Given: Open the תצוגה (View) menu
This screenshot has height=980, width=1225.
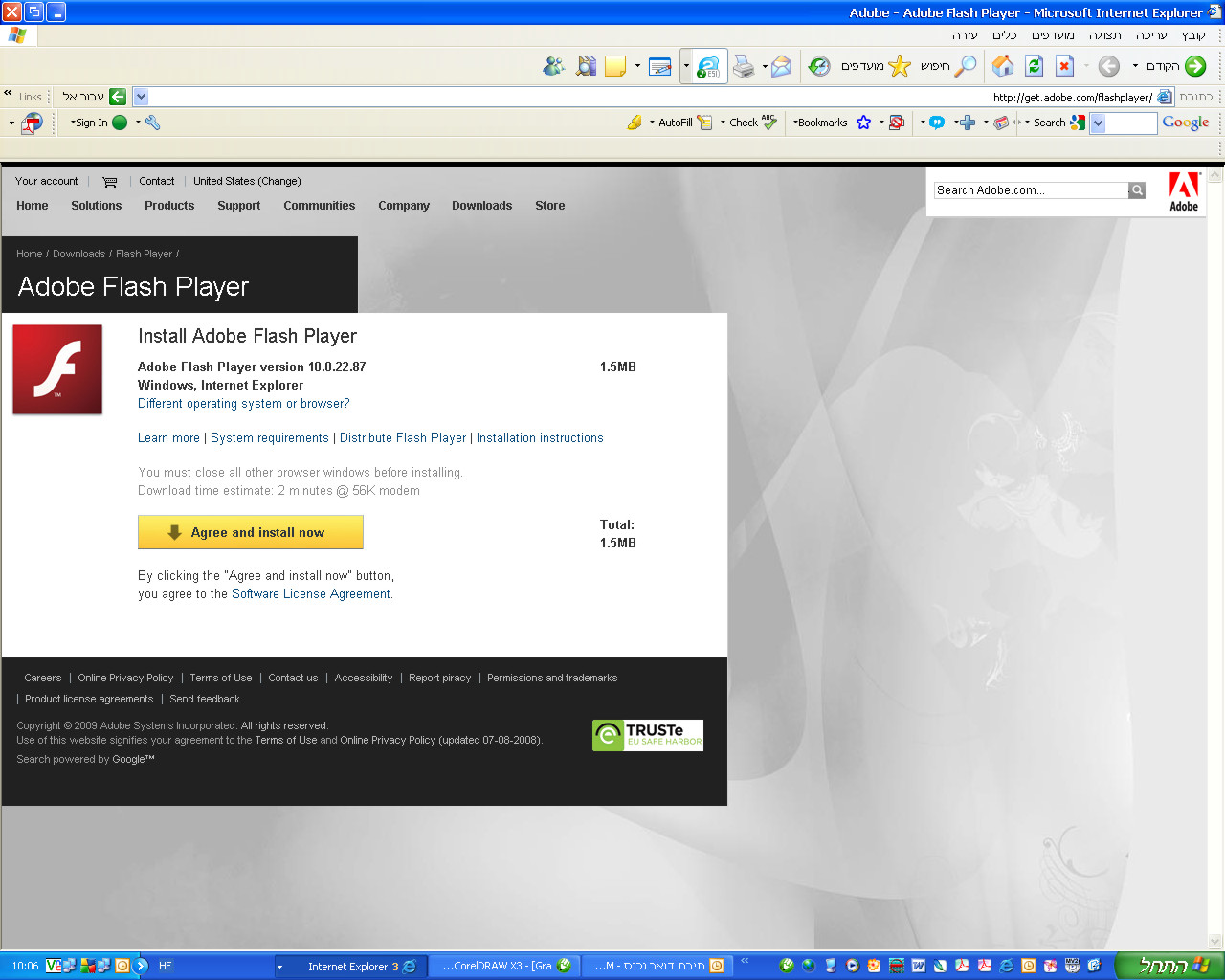Looking at the screenshot, I should (1105, 35).
